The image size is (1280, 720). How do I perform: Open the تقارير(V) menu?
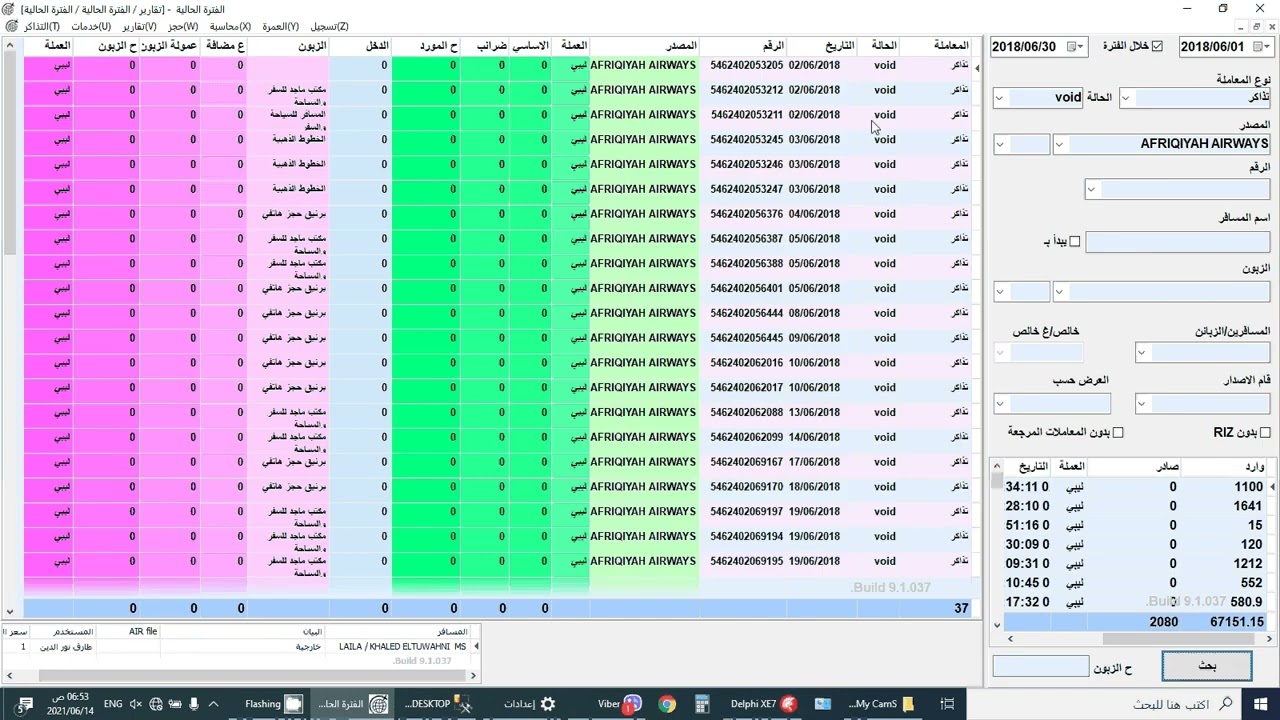139,27
